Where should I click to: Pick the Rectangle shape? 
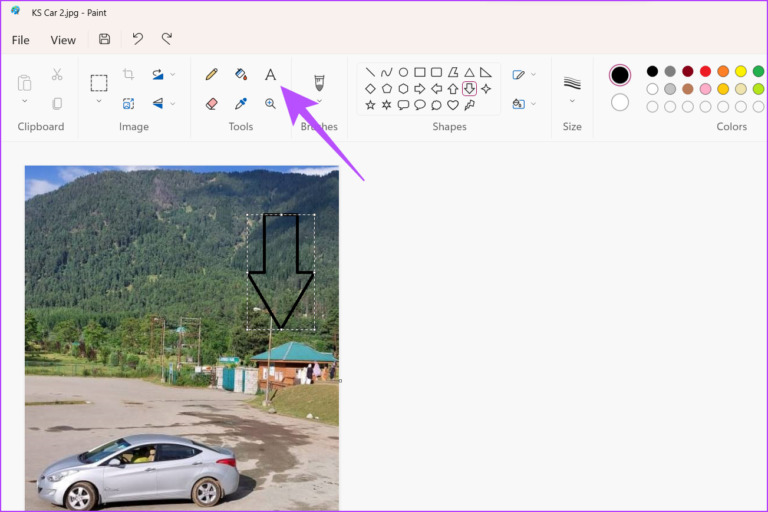pos(420,73)
